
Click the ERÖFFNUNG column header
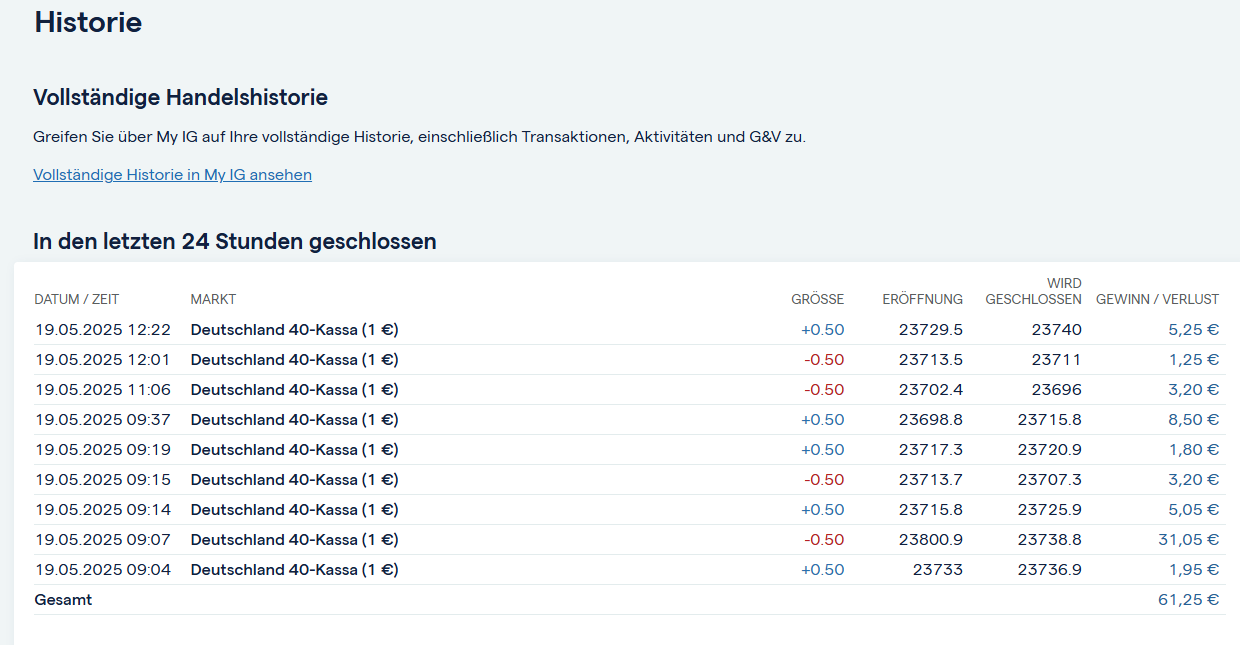tap(922, 299)
